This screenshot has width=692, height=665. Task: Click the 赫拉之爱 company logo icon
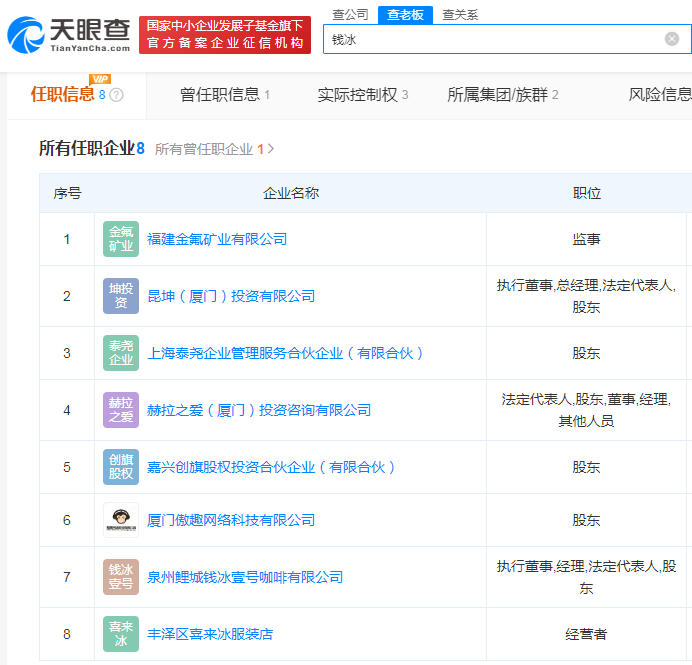coord(121,410)
